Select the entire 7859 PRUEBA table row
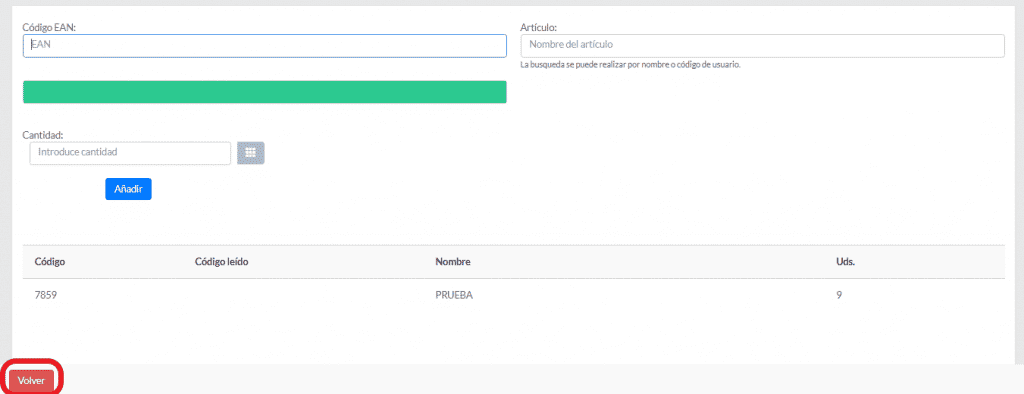 click(x=513, y=295)
